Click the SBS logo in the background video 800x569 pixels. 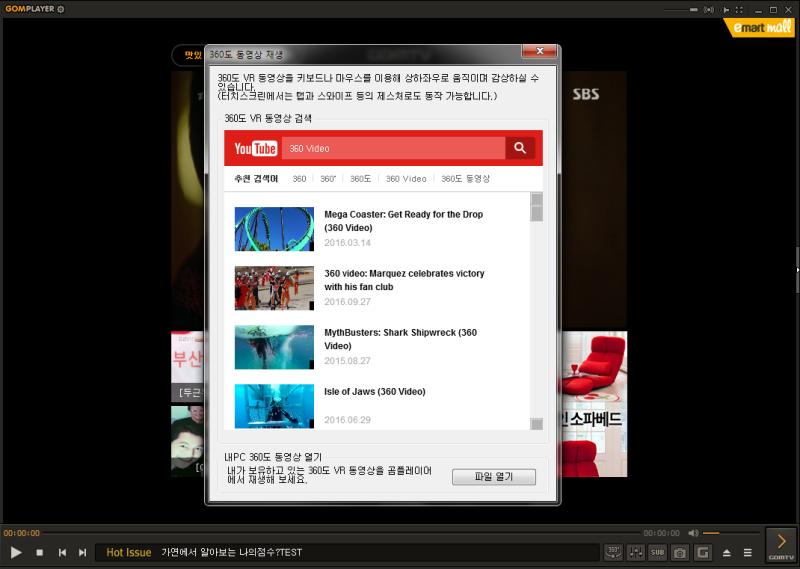pyautogui.click(x=585, y=94)
